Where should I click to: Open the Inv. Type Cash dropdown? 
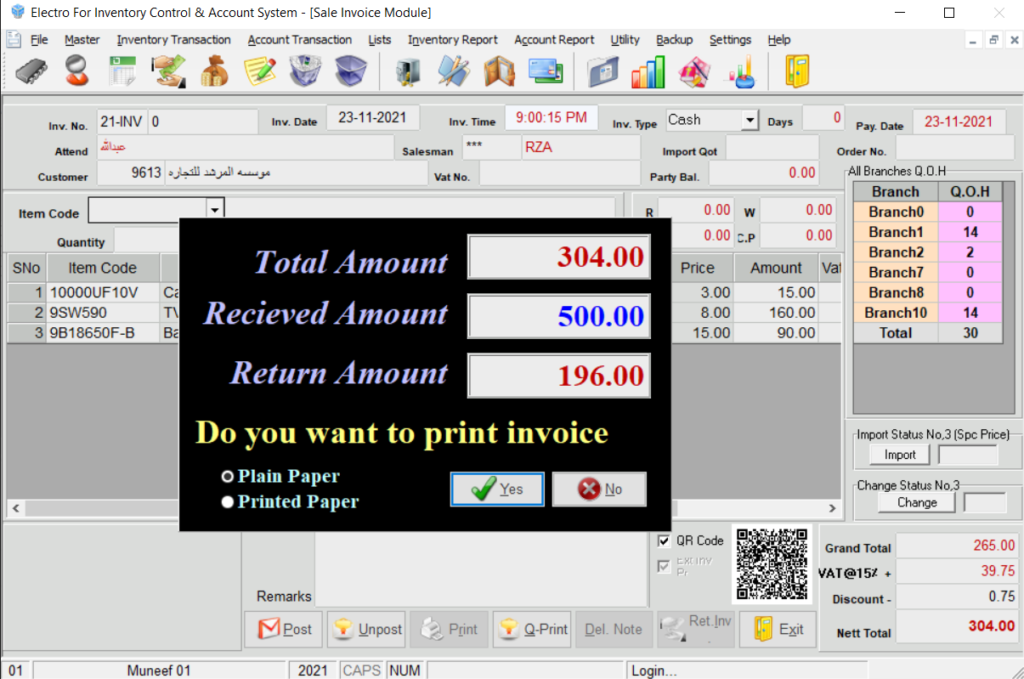tap(749, 120)
